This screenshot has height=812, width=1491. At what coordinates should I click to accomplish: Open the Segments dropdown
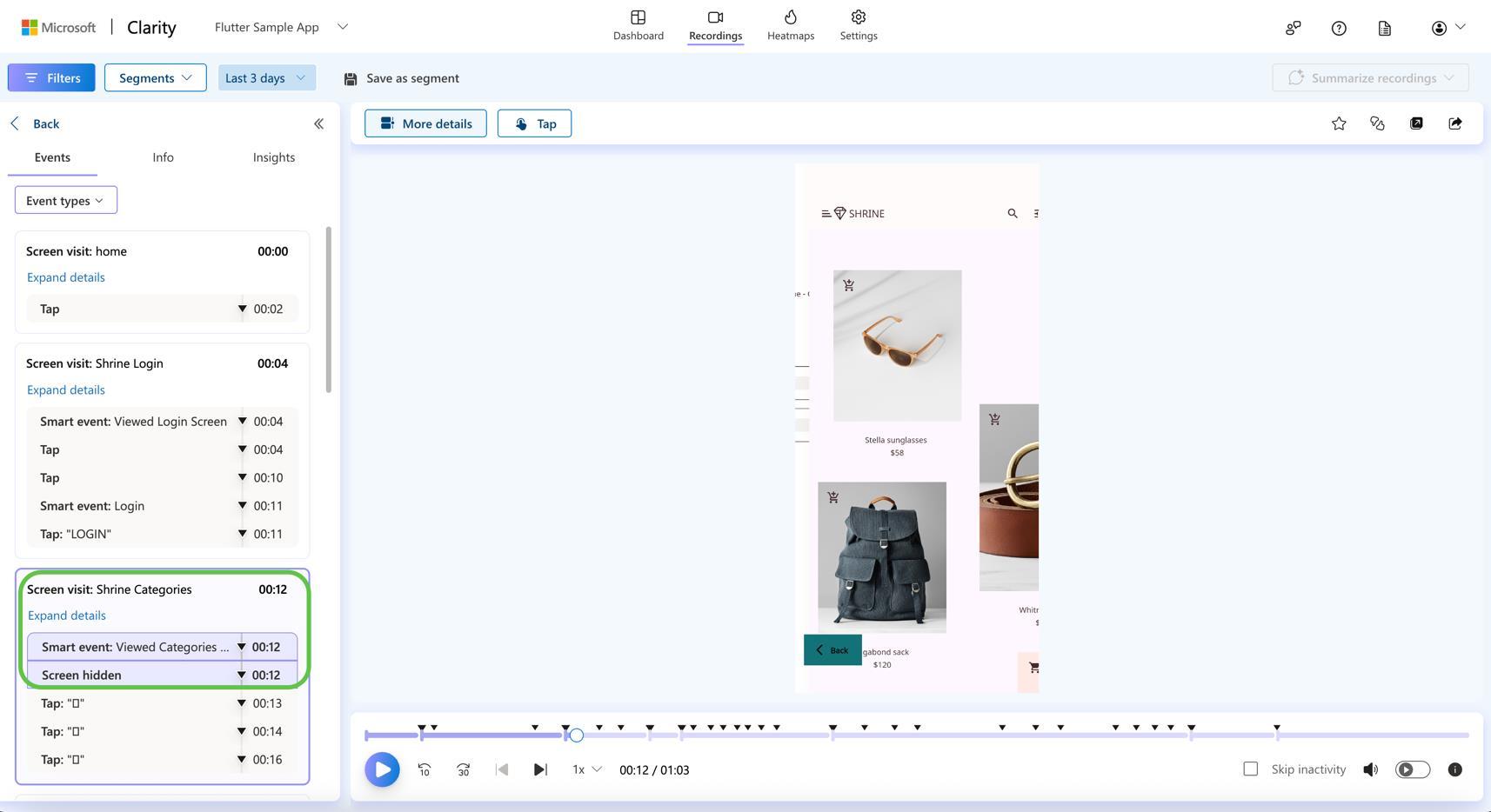pos(156,77)
